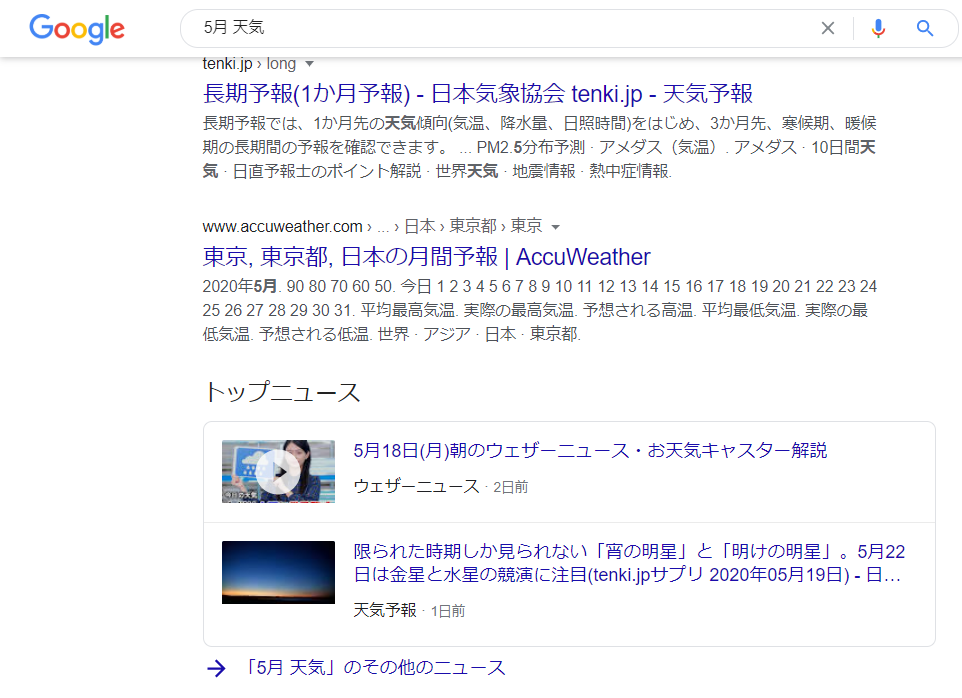The image size is (962, 698).
Task: Click the Google logo
Action: coord(77,29)
